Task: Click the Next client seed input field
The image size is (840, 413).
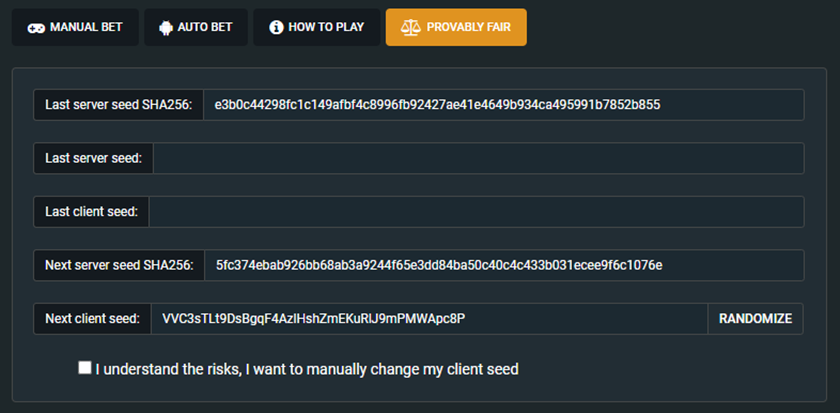Action: tap(429, 319)
